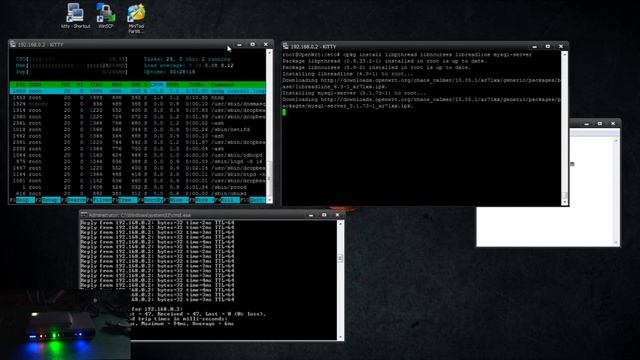640x360 pixels.
Task: Select the htop process row, PID 1453
Action: coord(138,98)
